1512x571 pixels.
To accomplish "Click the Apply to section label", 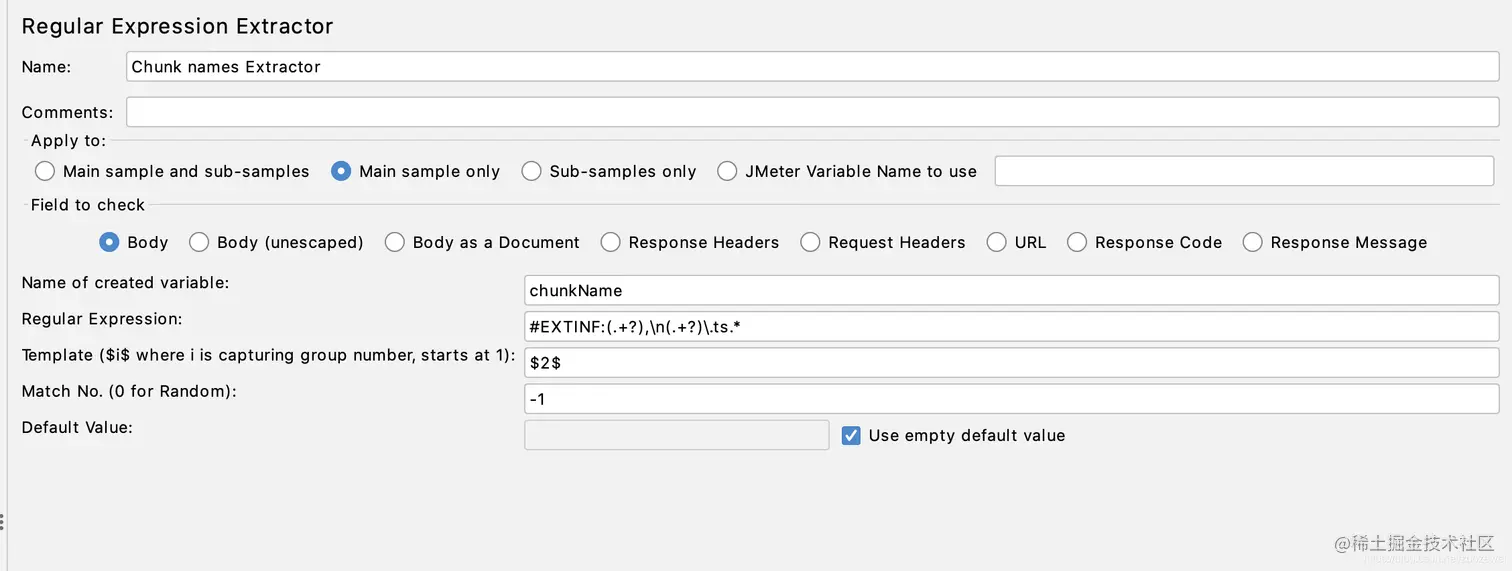I will [x=68, y=141].
